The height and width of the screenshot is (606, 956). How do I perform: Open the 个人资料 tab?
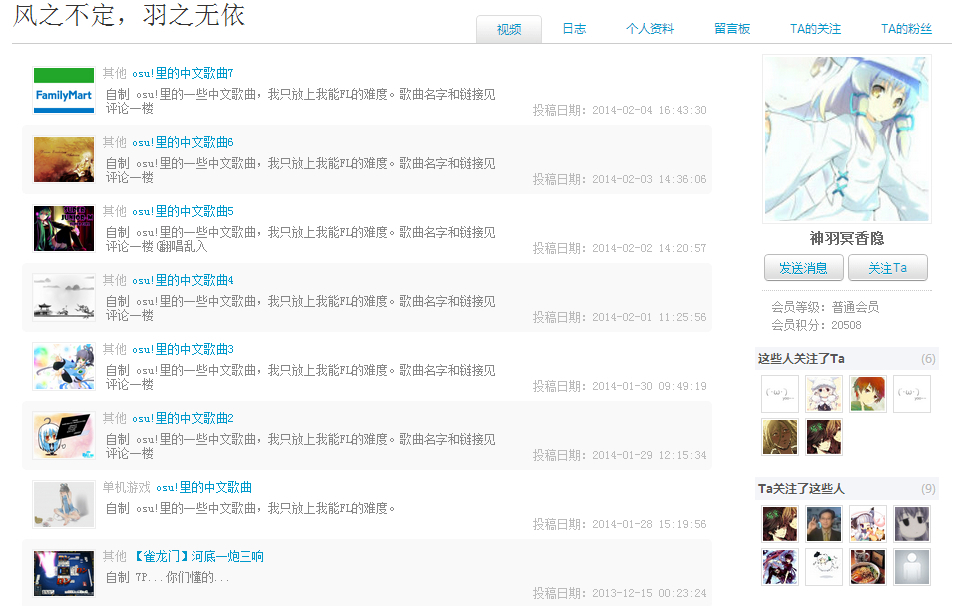pos(650,29)
